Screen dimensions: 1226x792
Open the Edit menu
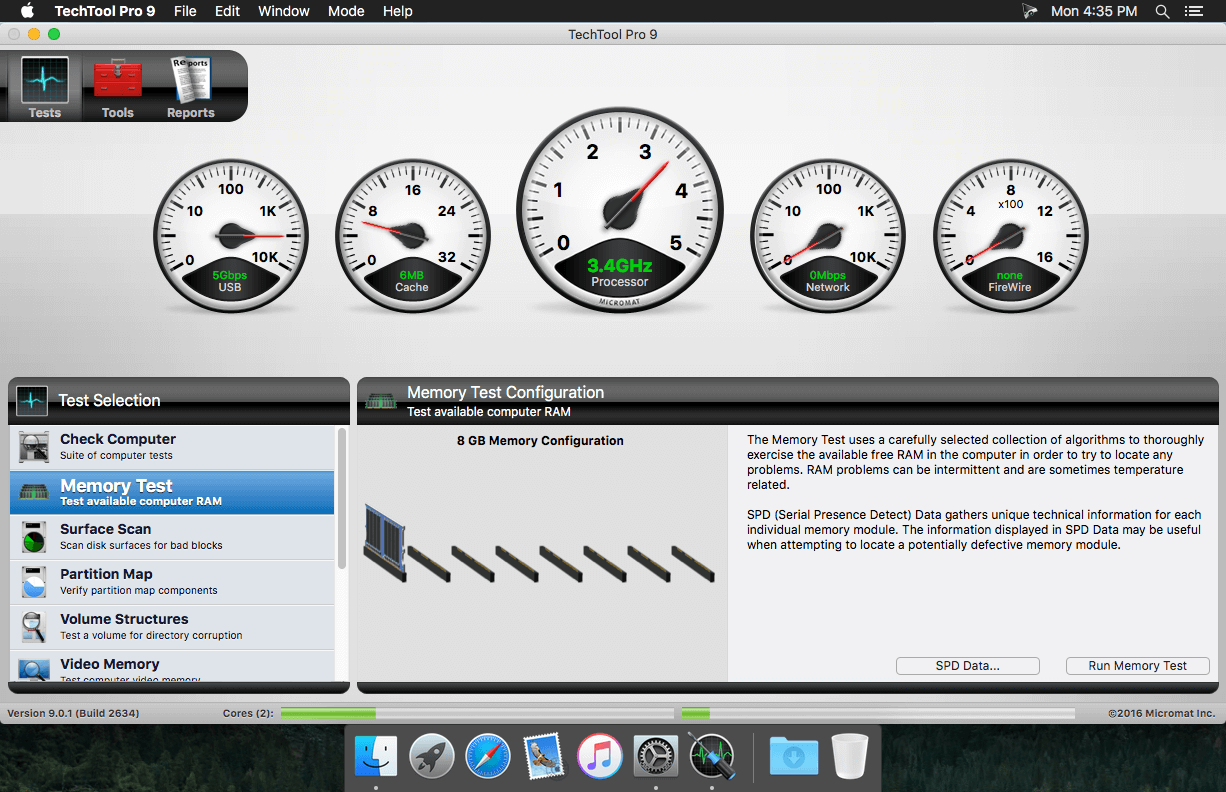pos(228,11)
